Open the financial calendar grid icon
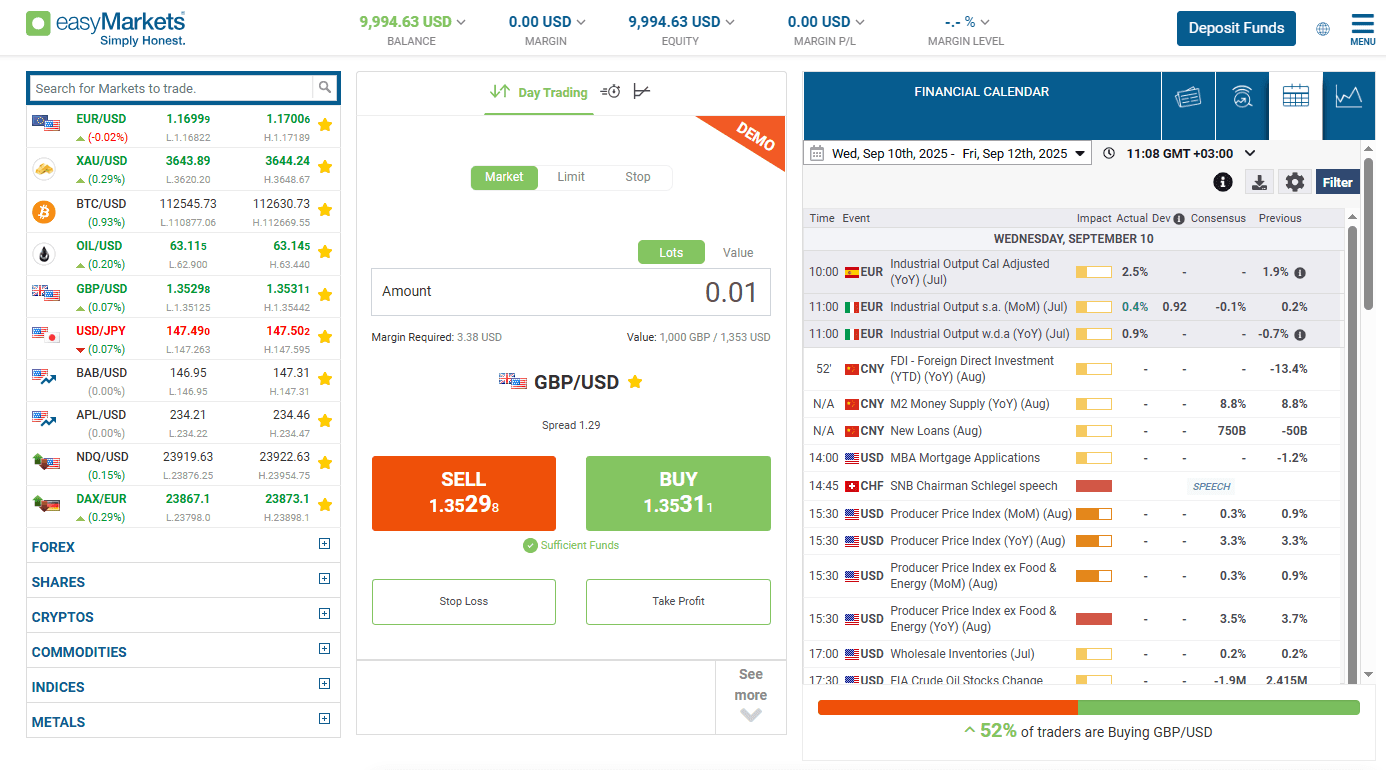1386x770 pixels. coord(1295,97)
